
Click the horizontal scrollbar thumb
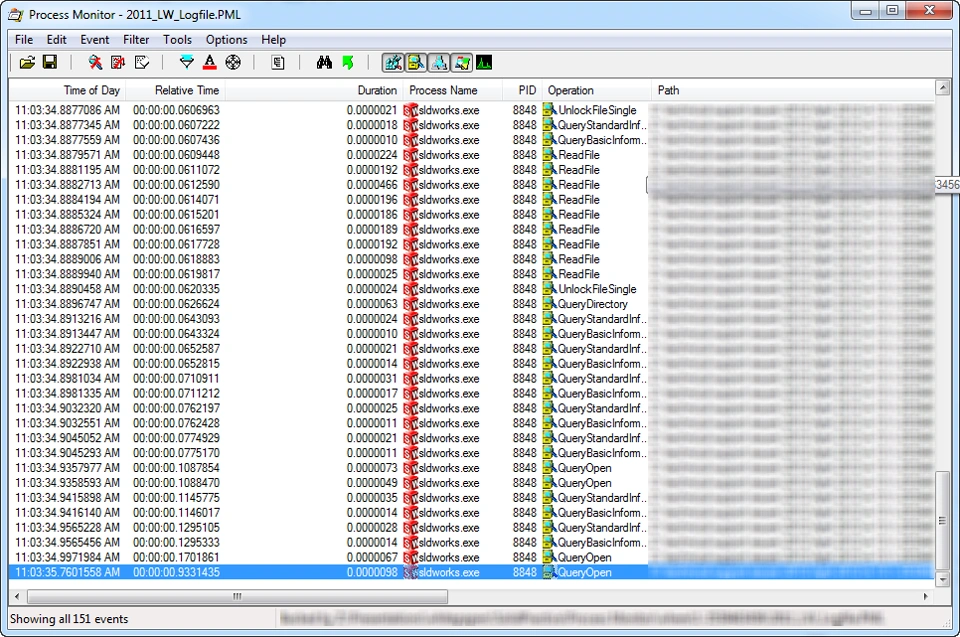[238, 596]
